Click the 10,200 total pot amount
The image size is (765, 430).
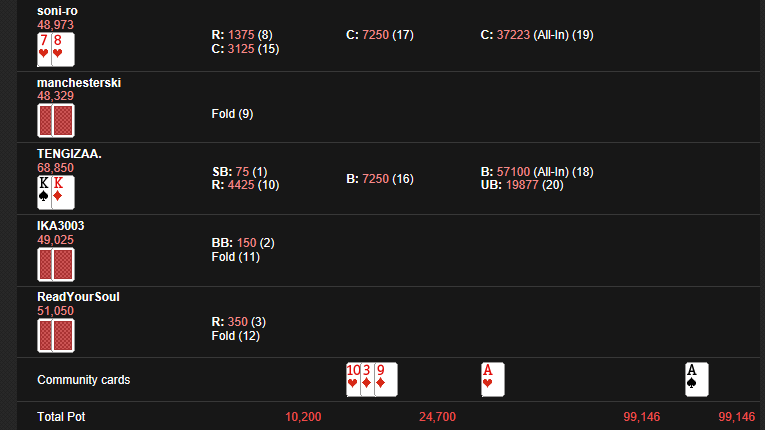tap(303, 416)
